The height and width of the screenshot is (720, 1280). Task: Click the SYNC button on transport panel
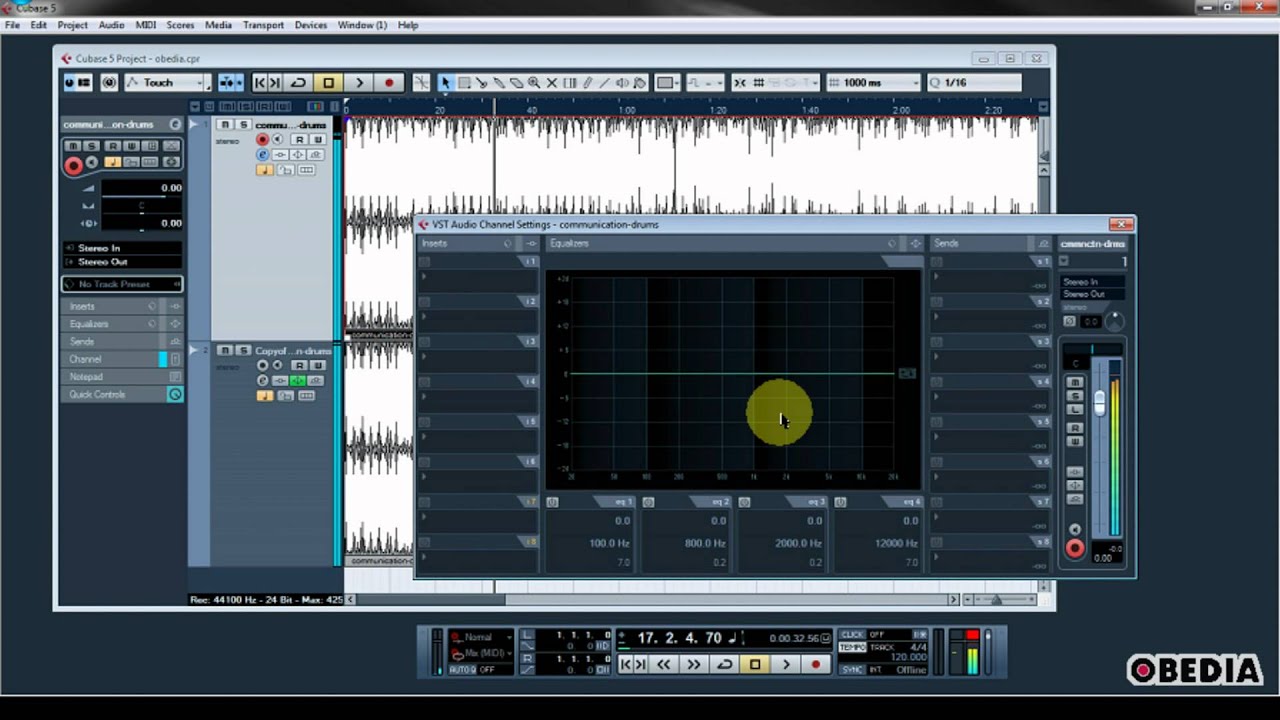point(853,669)
